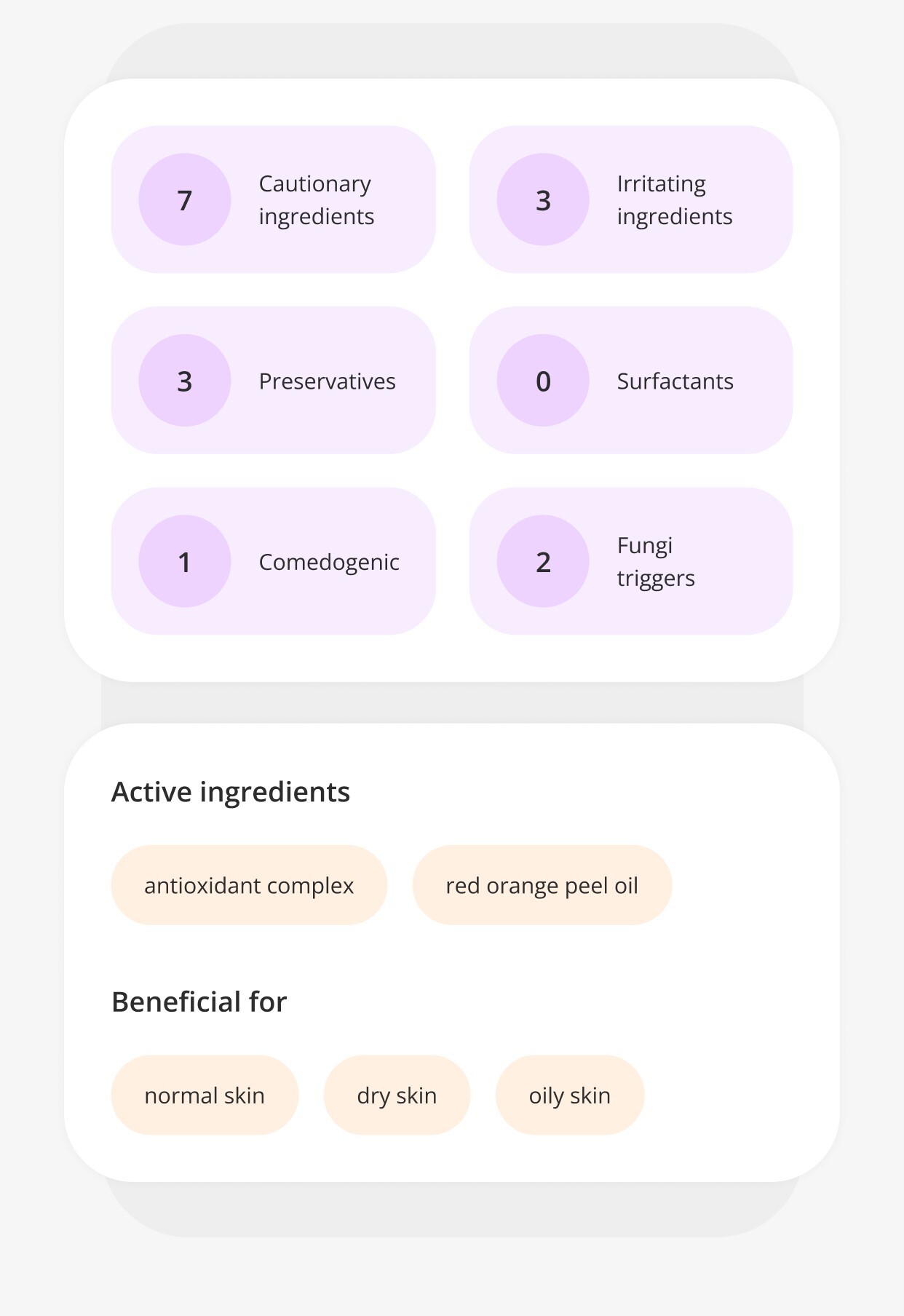Viewport: 904px width, 1316px height.
Task: Open the Comedogenic label text
Action: [329, 562]
